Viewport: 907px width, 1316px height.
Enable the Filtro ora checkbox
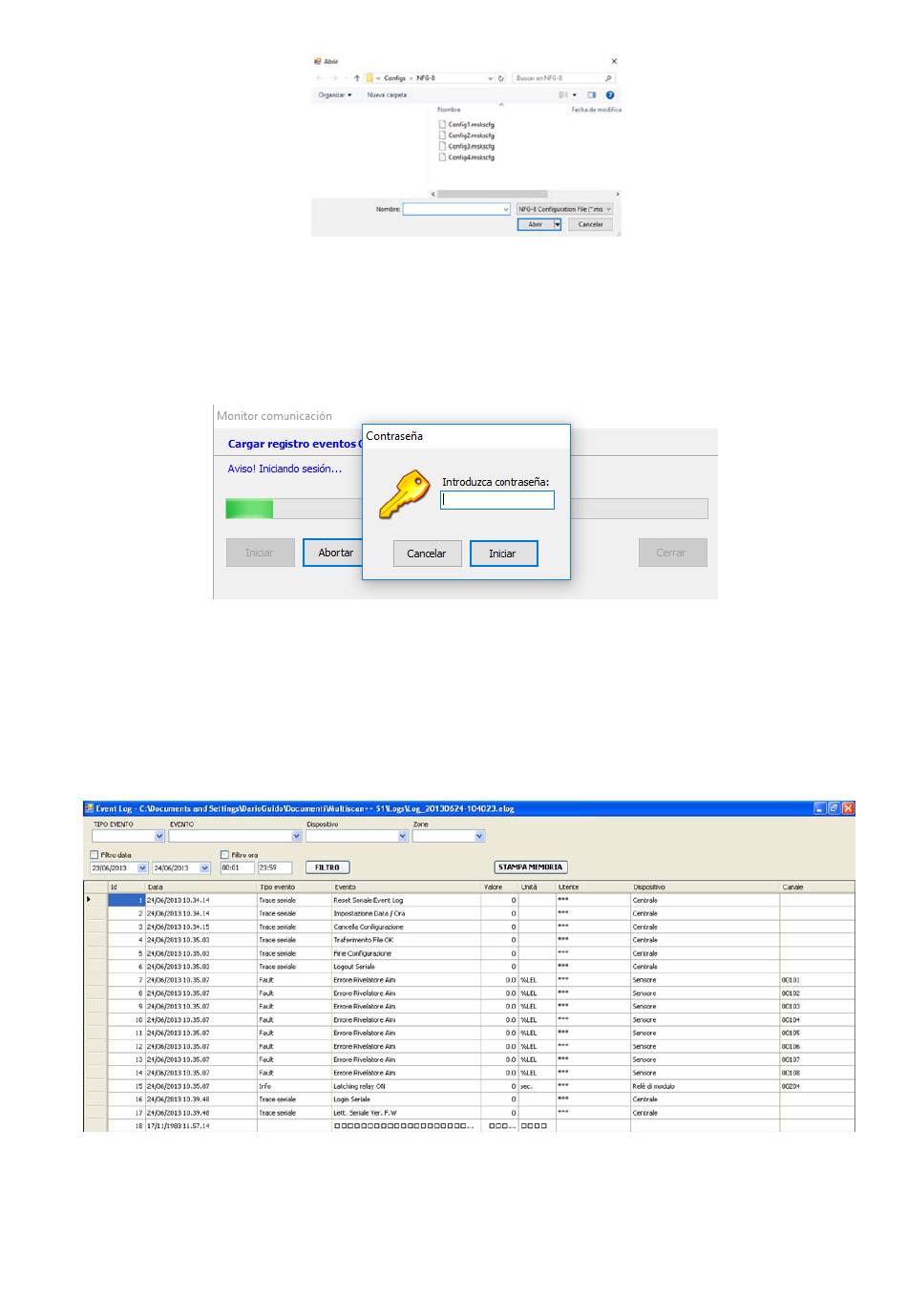[225, 855]
